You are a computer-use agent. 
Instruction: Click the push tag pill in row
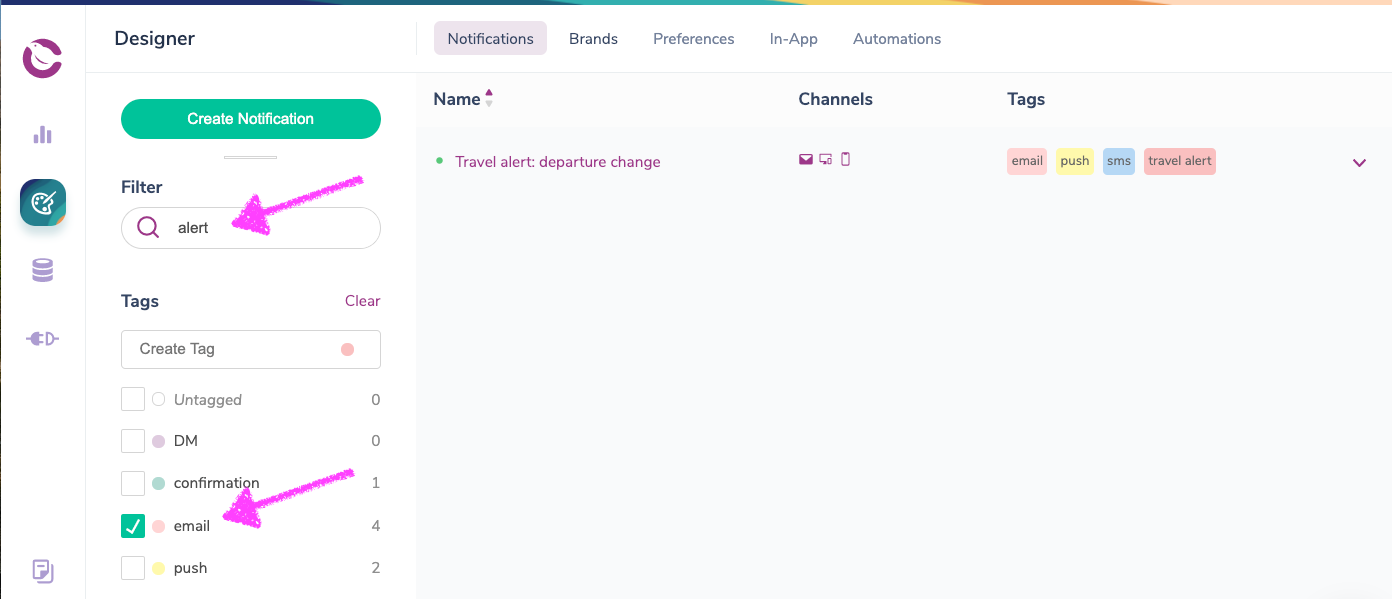pyautogui.click(x=1075, y=161)
